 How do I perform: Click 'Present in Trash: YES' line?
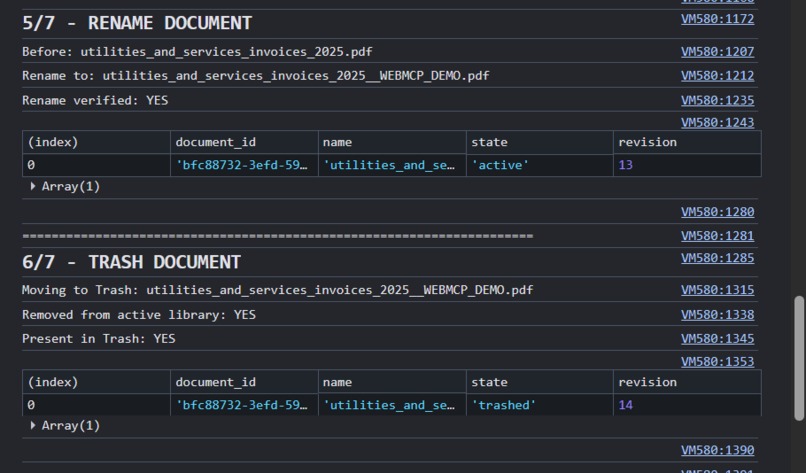99,339
